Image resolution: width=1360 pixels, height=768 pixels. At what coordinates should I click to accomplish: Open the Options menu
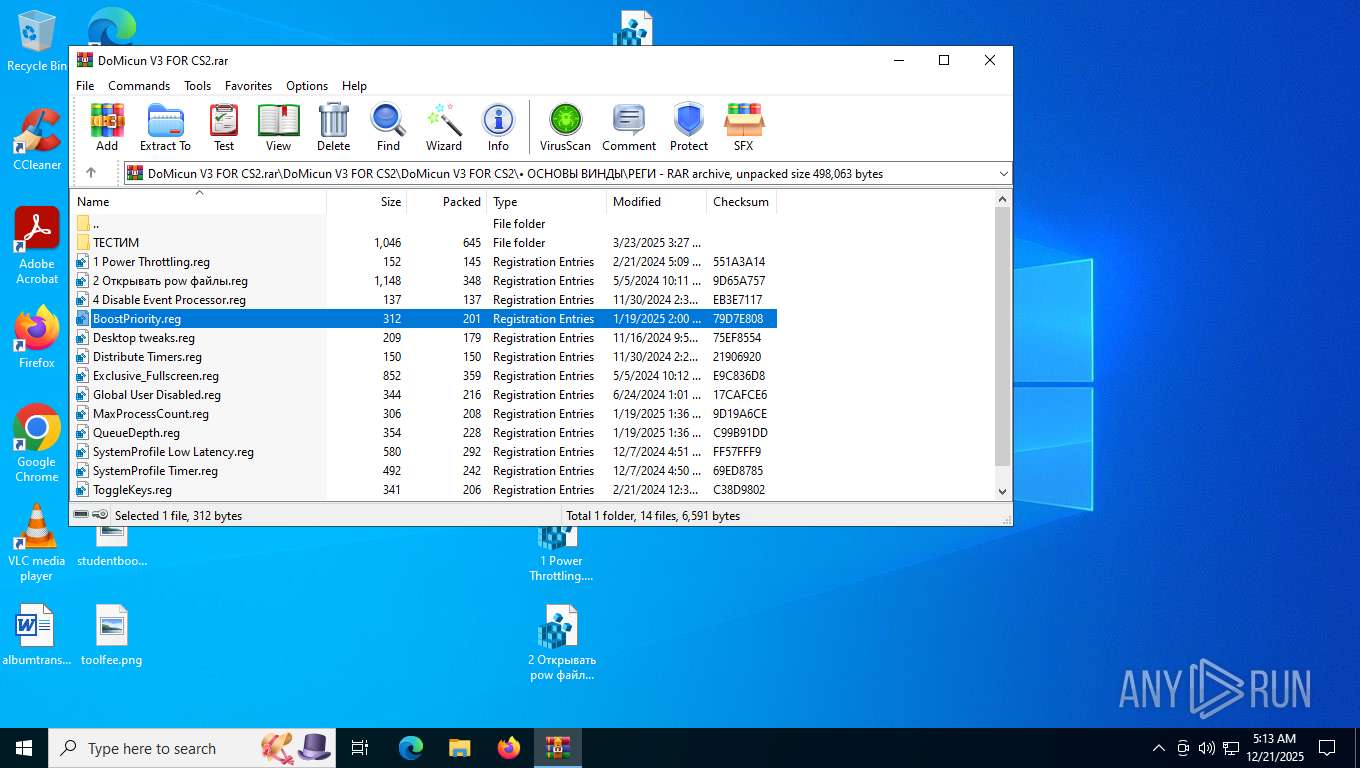point(307,86)
